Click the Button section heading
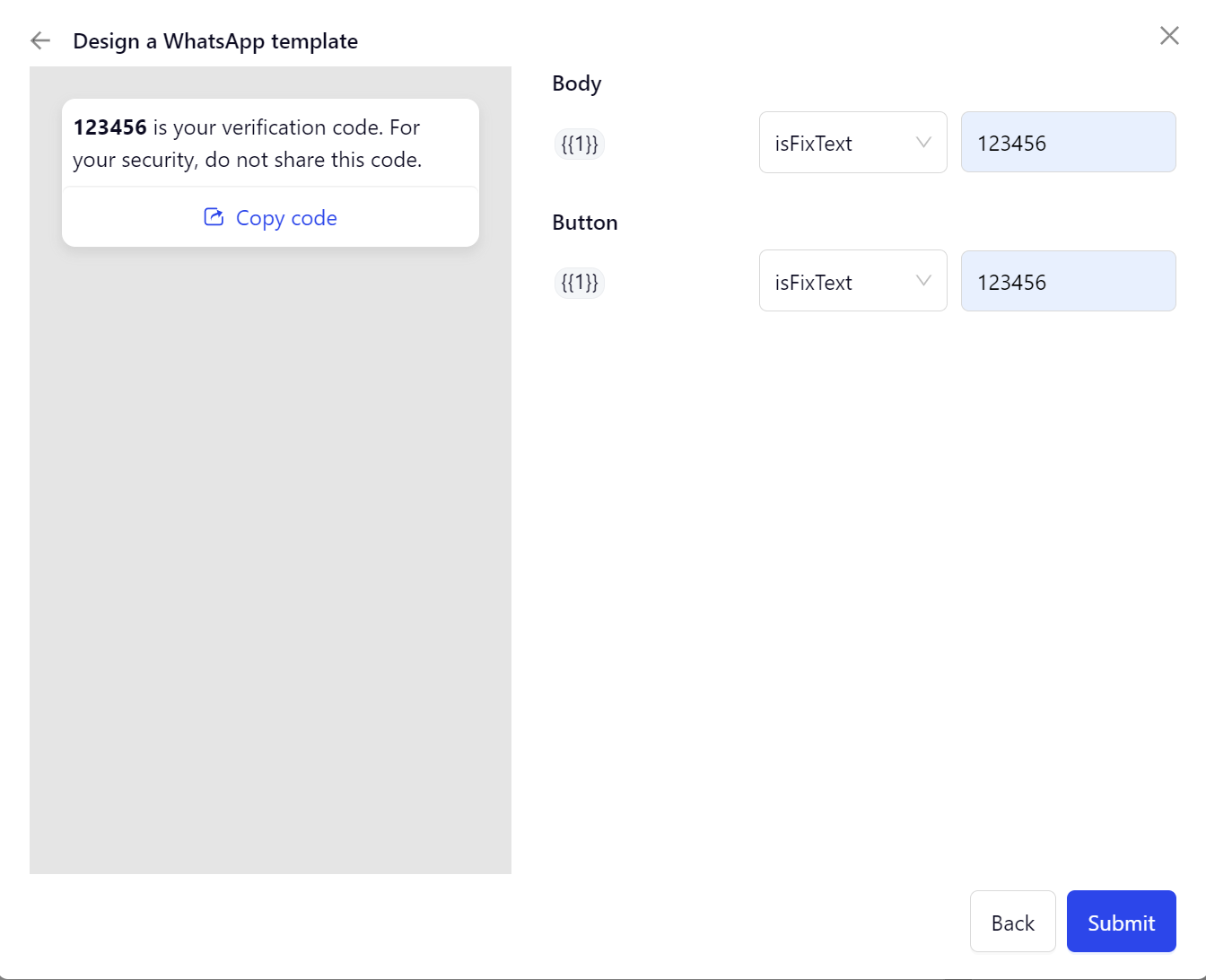This screenshot has height=980, width=1206. click(585, 223)
